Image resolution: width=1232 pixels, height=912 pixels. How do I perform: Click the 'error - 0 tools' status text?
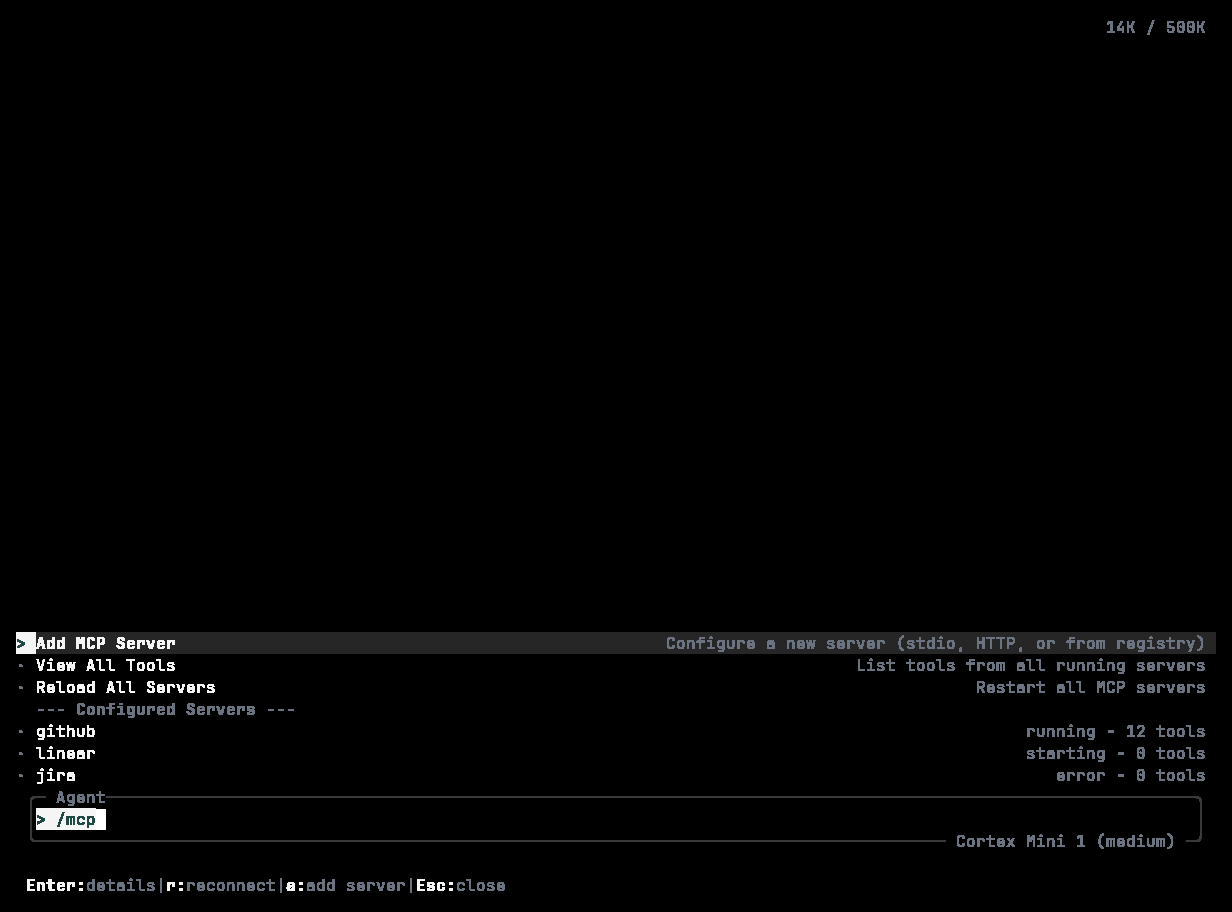1131,775
